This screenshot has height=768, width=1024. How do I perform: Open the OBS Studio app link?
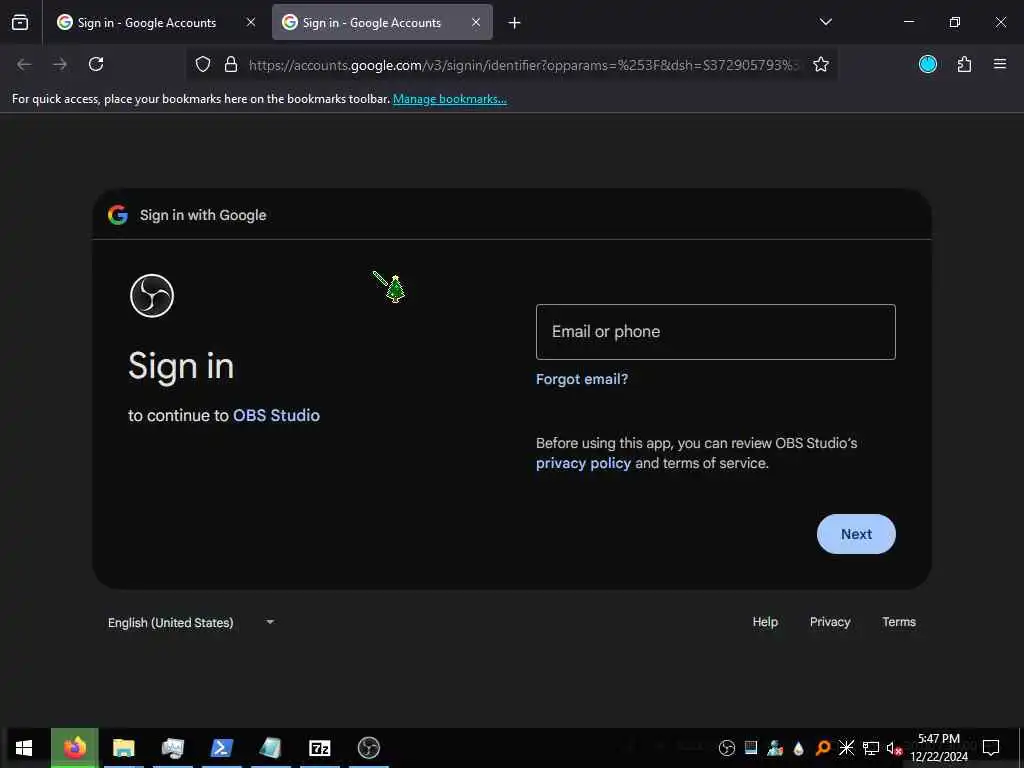tap(276, 415)
